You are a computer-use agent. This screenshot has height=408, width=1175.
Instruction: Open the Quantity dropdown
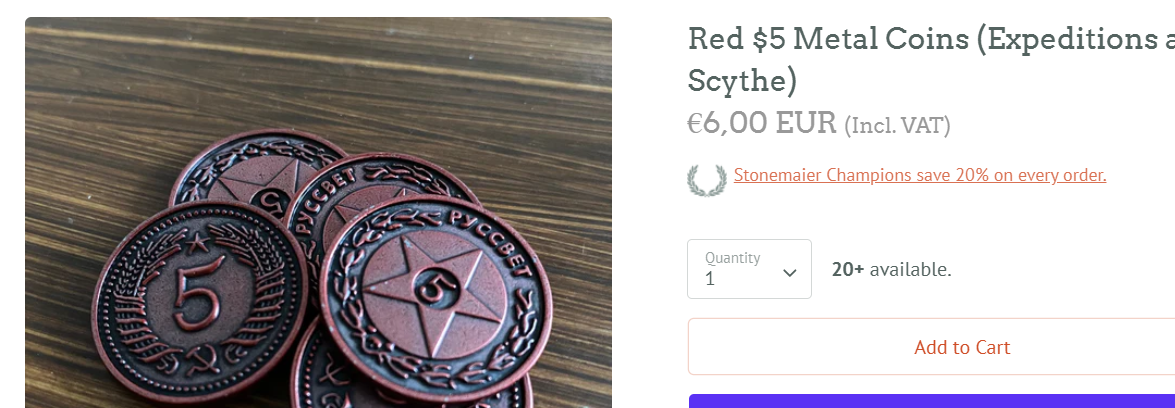[749, 268]
